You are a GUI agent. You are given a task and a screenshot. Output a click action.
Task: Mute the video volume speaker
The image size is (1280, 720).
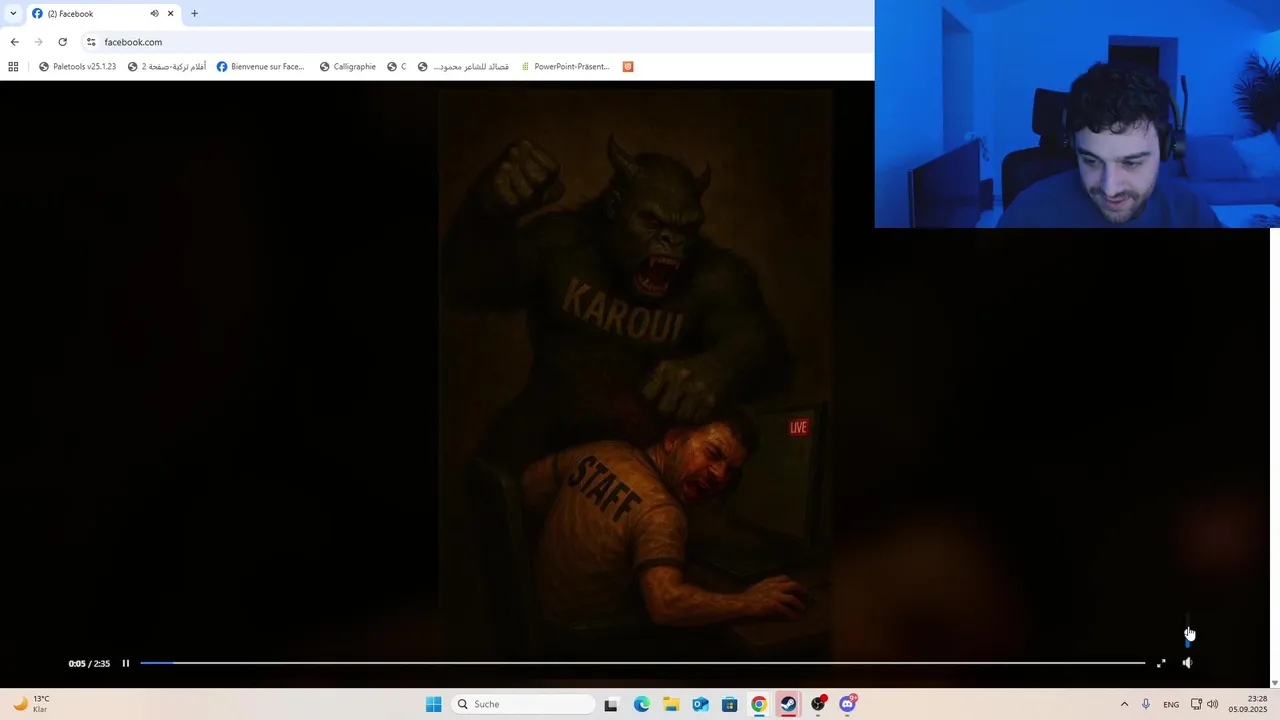pyautogui.click(x=1187, y=663)
